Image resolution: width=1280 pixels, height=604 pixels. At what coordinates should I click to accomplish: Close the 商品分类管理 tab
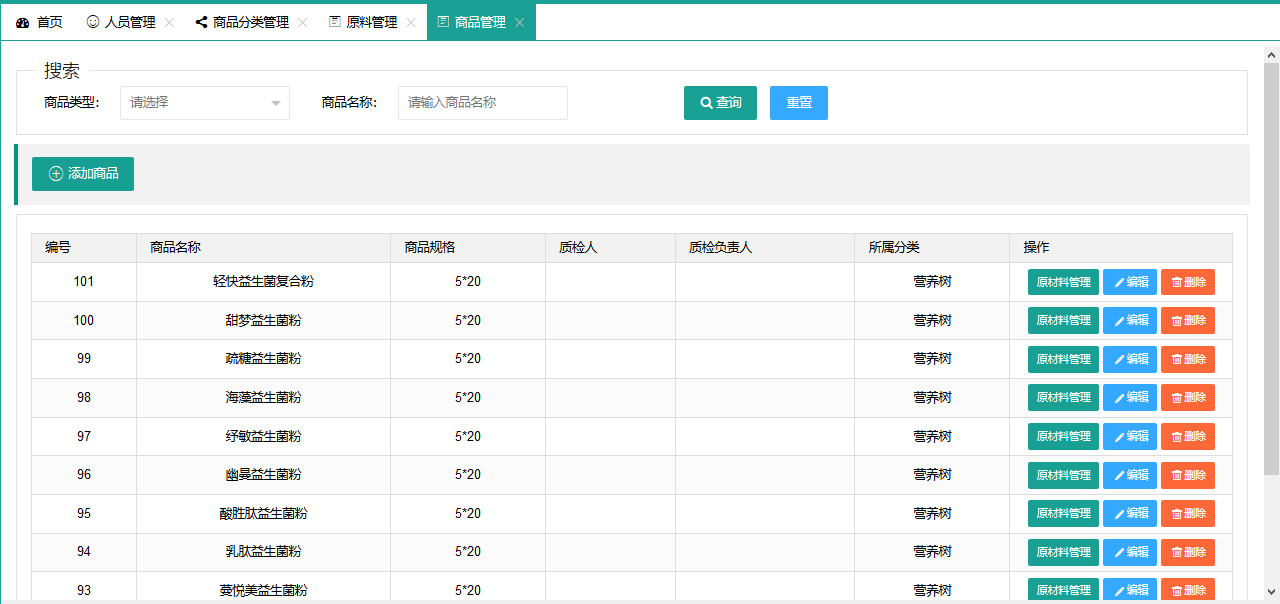[x=303, y=22]
